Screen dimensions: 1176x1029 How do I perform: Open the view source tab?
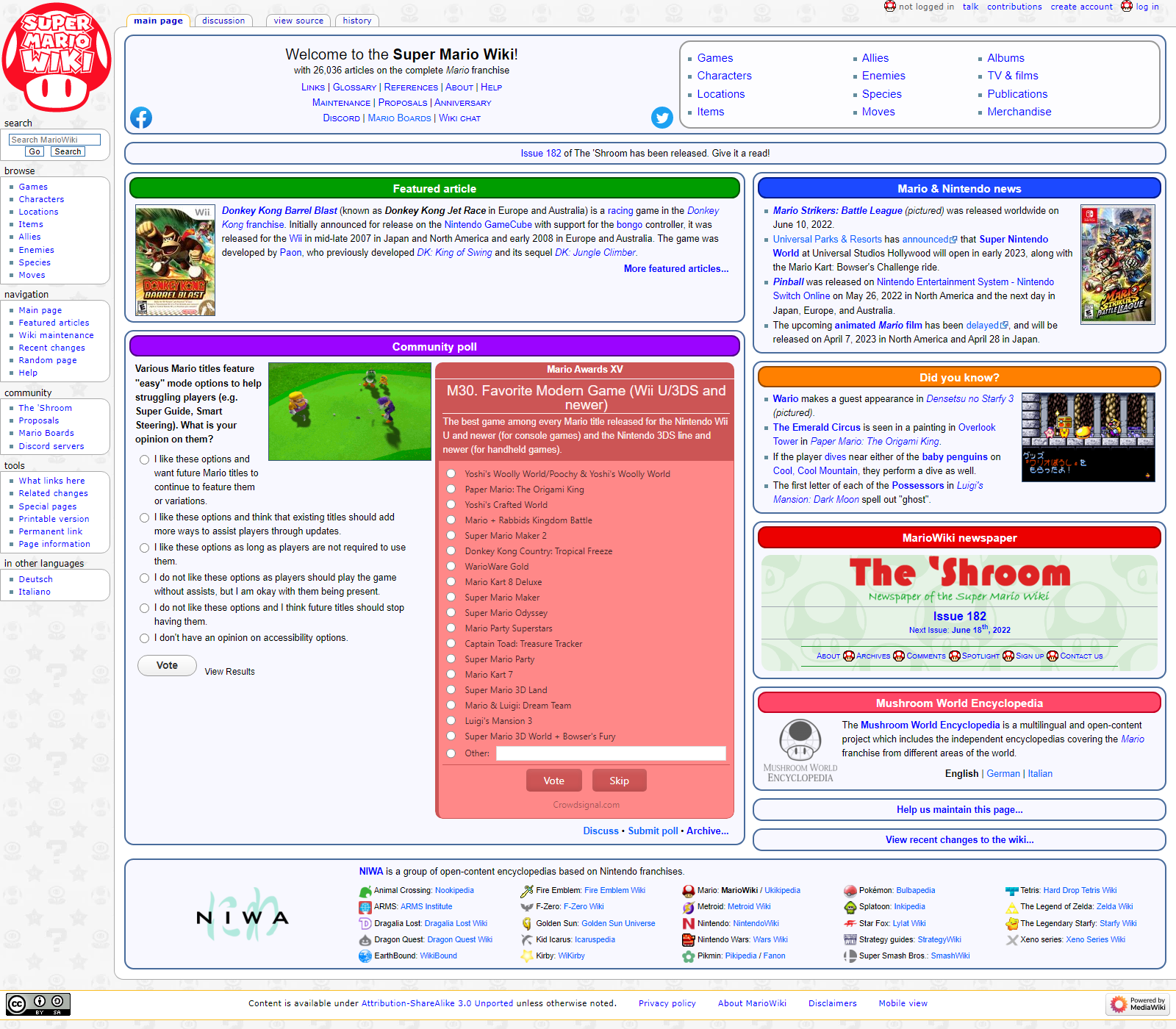(298, 21)
